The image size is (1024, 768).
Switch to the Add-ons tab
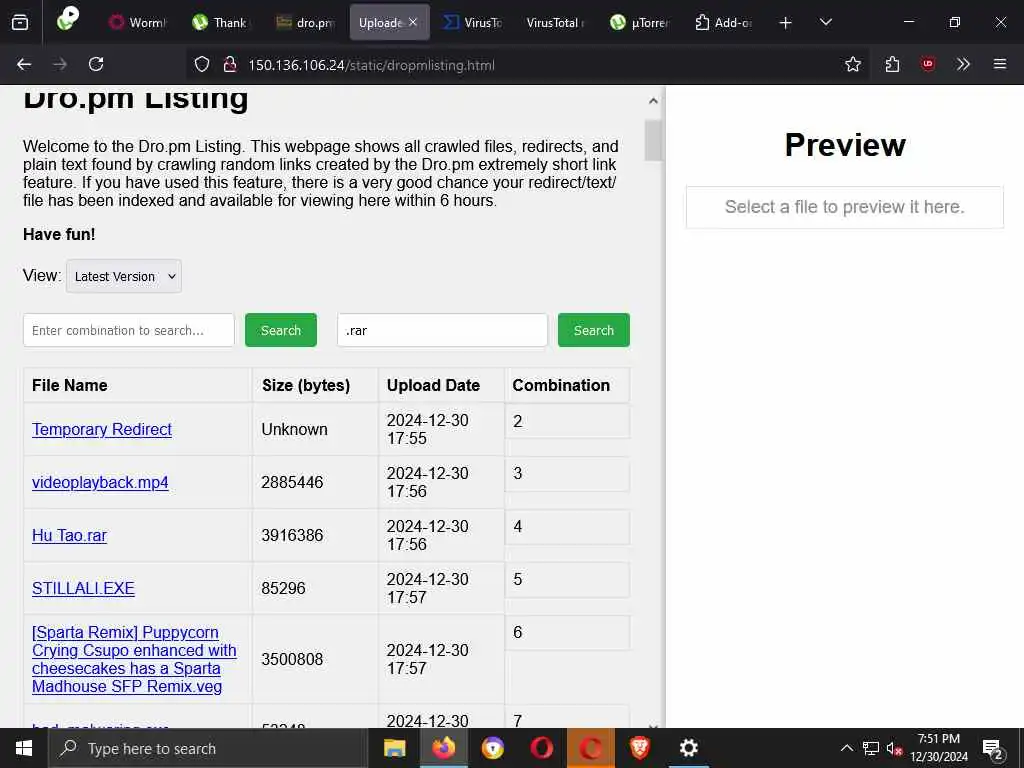723,22
